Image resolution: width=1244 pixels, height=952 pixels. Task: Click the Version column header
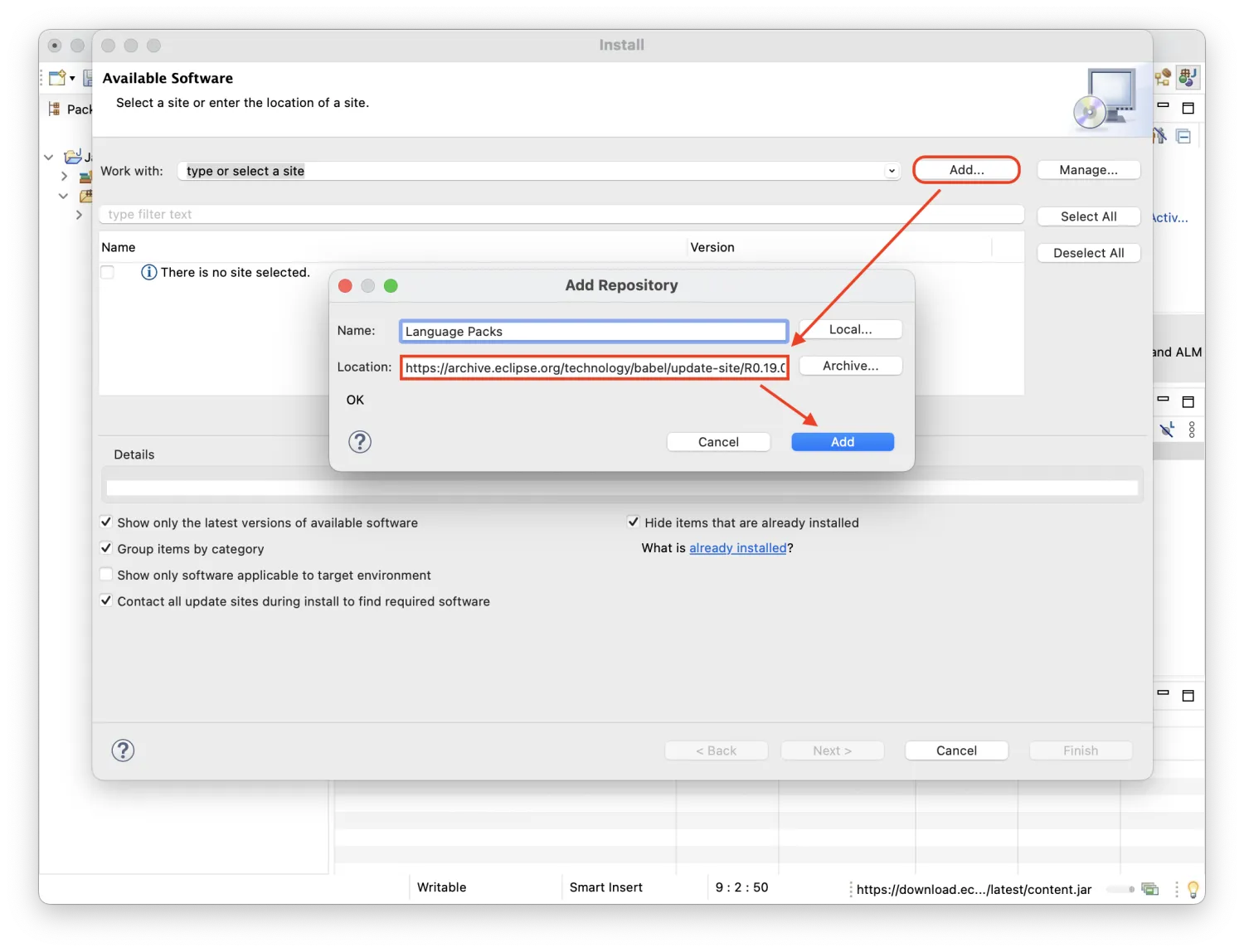tap(712, 247)
